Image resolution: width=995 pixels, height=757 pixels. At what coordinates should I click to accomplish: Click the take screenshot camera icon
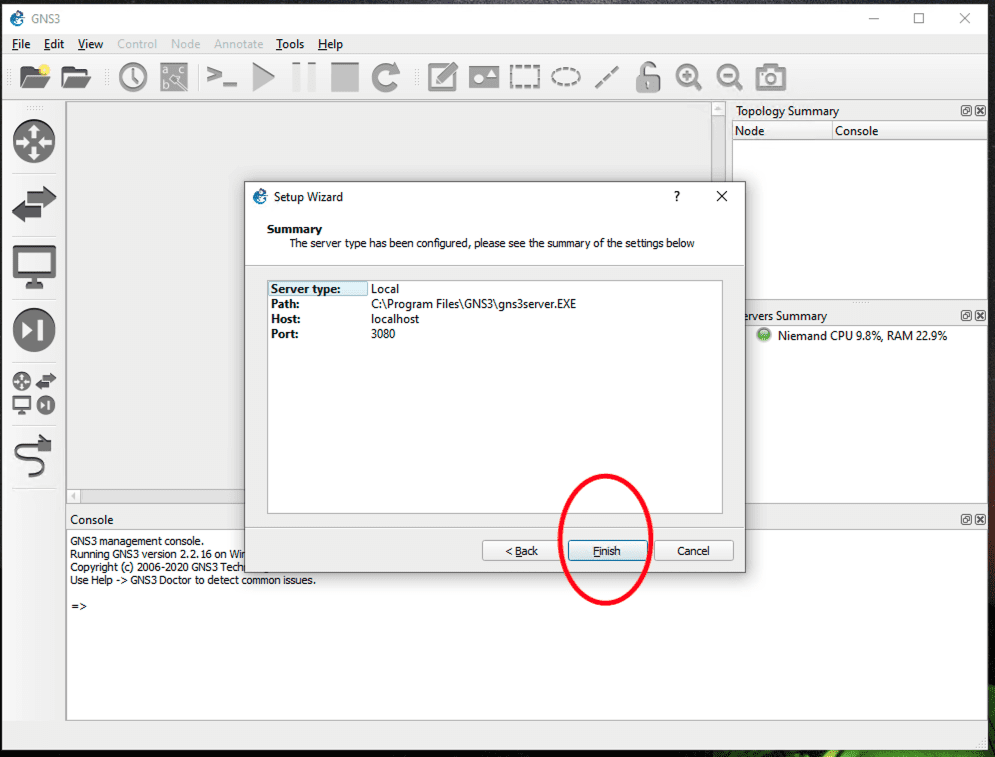(x=770, y=77)
